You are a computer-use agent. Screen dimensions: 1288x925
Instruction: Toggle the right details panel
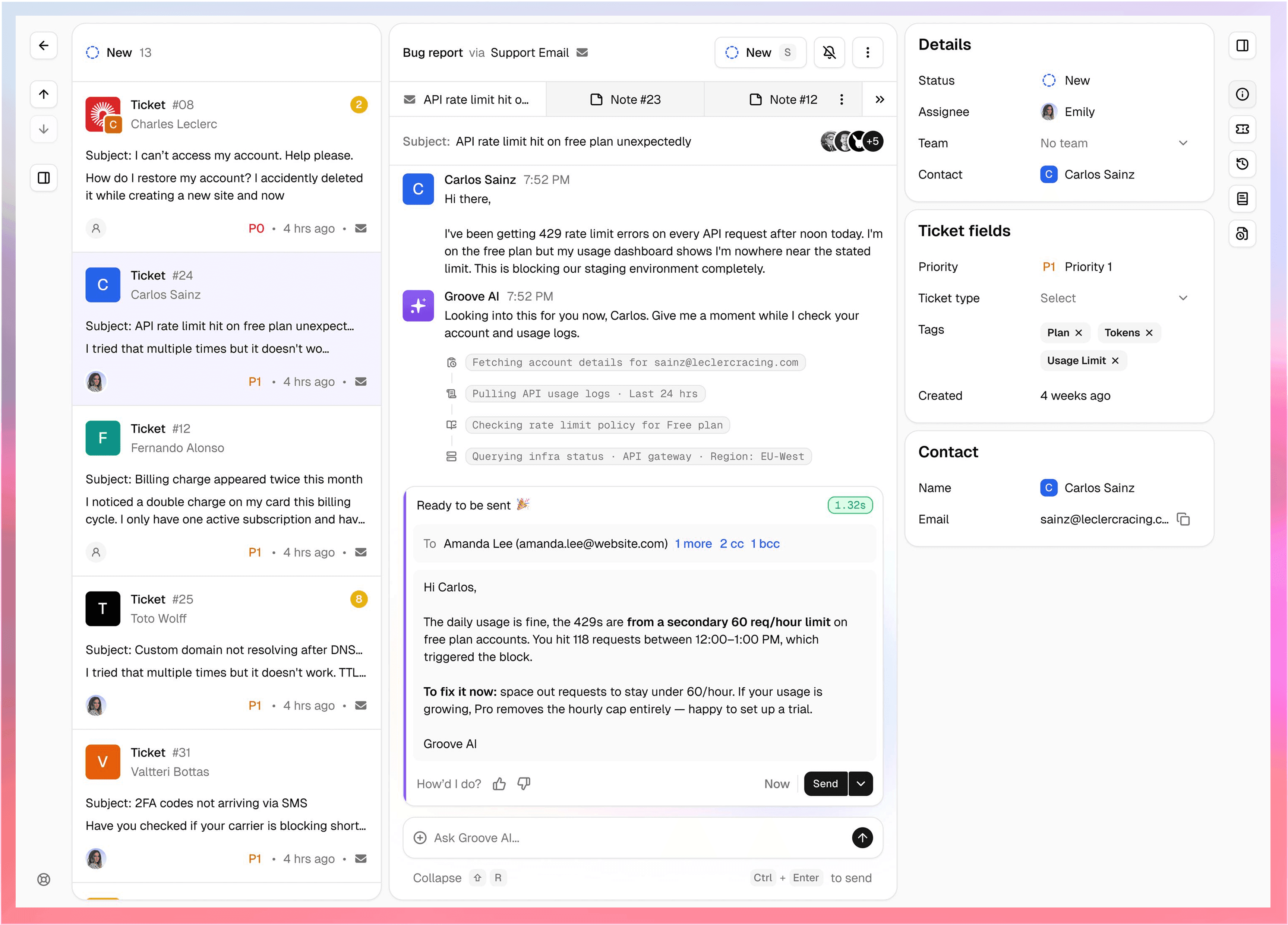click(1242, 45)
